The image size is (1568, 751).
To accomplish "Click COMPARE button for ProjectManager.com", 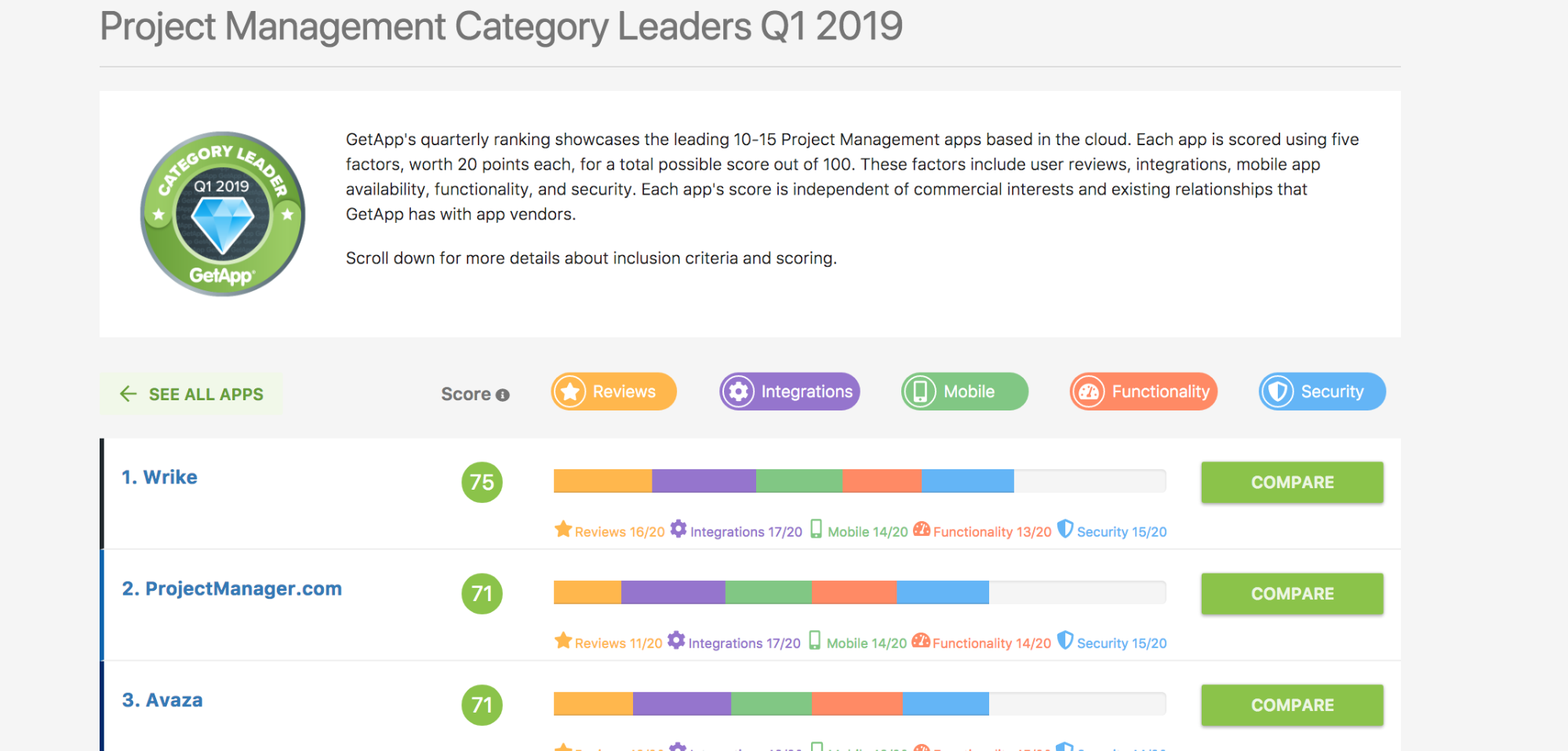I will pos(1292,593).
